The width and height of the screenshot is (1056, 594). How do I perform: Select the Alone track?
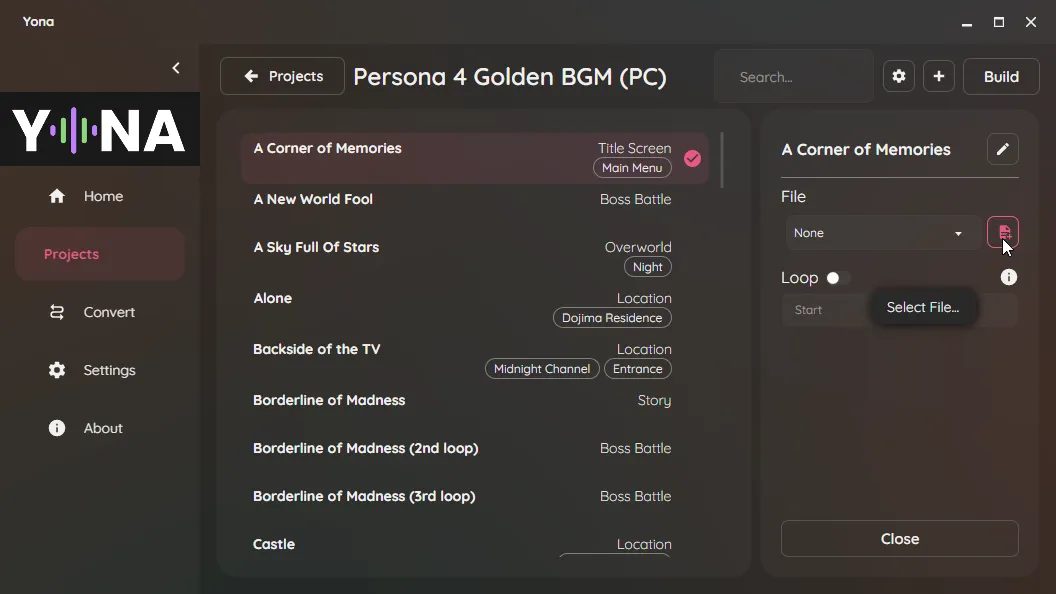pos(475,308)
